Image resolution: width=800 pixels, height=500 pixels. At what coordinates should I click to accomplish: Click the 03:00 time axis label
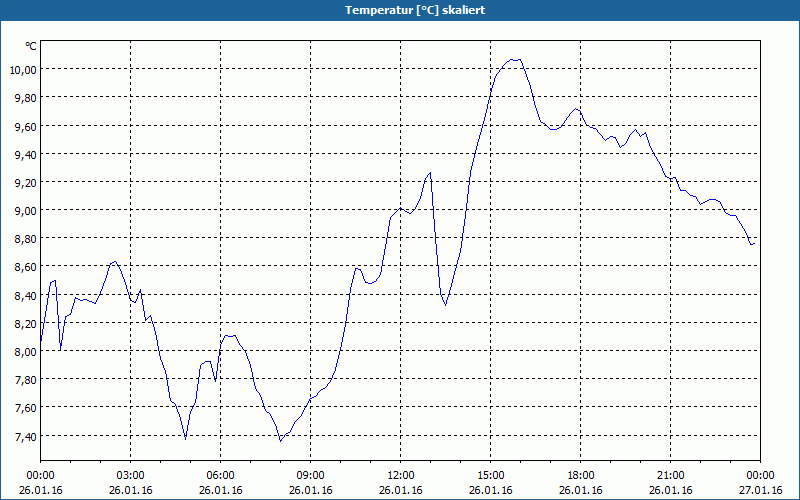(x=131, y=475)
